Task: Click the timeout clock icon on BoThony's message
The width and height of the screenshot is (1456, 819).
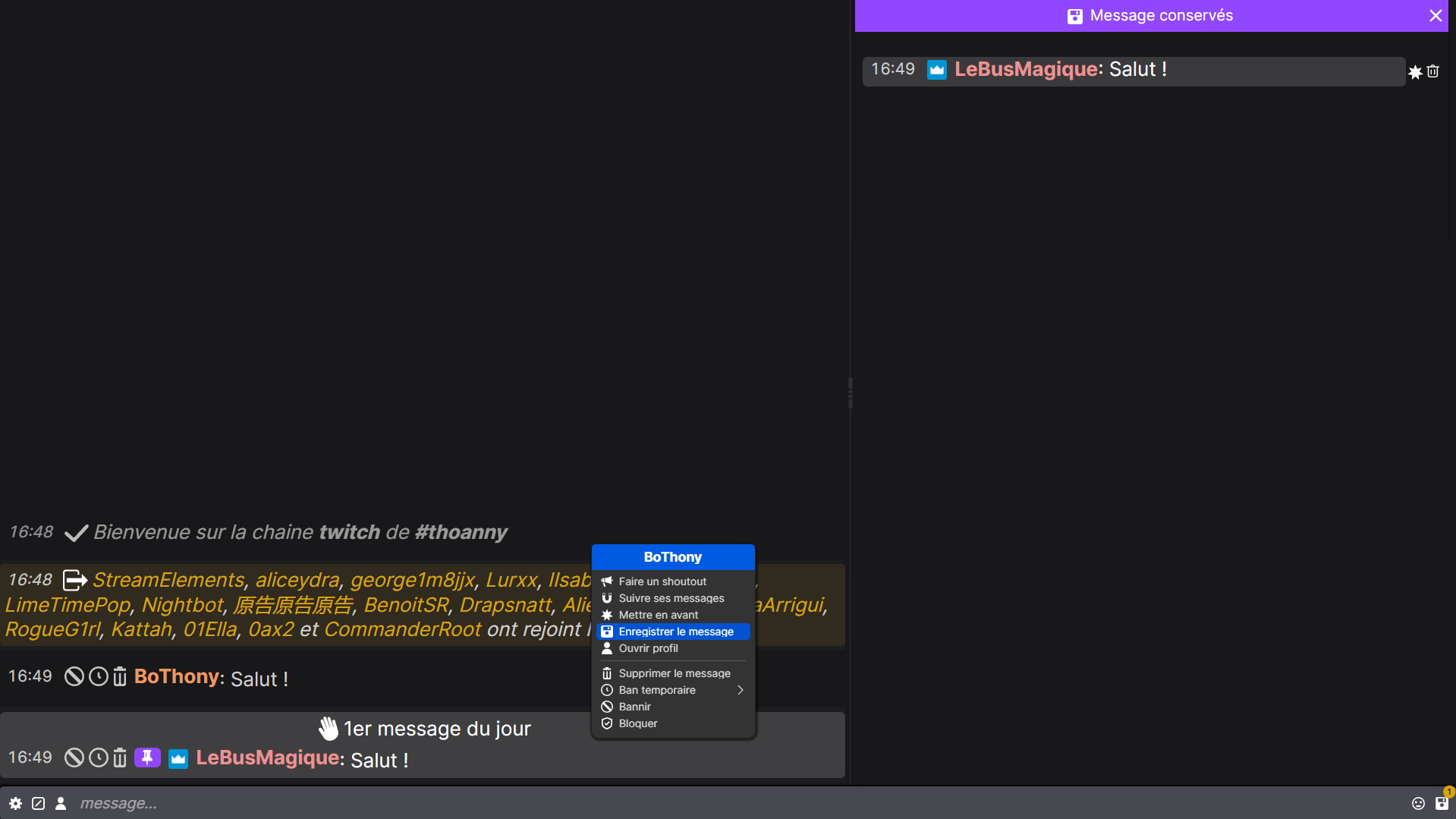Action: (x=99, y=676)
